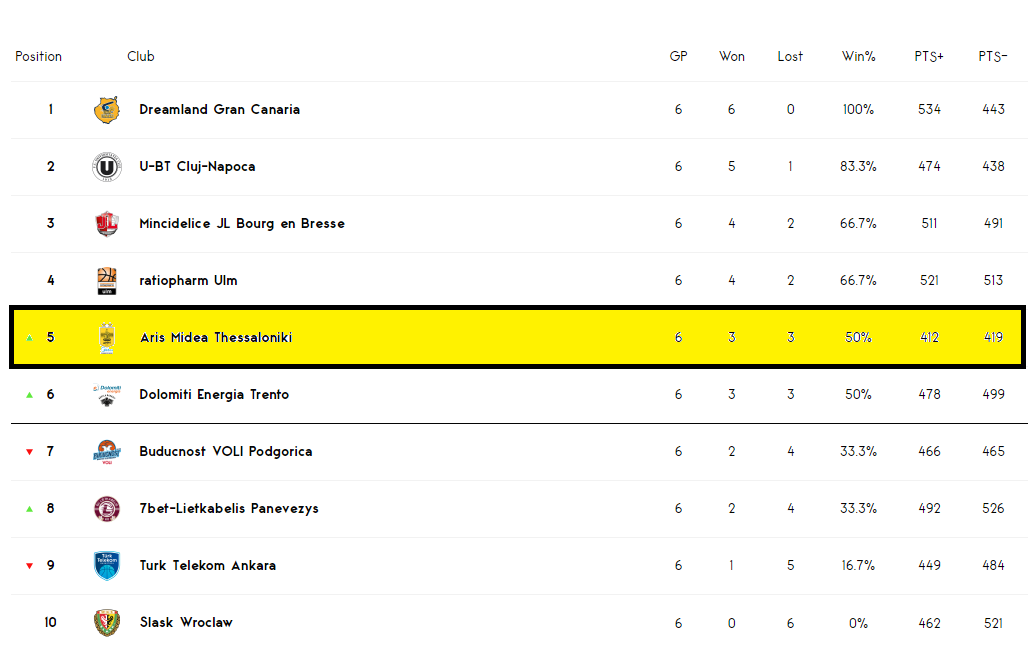Screen dimensions: 1028x647
Task: Open Turk Telekom Ankara team name
Action: [x=207, y=566]
